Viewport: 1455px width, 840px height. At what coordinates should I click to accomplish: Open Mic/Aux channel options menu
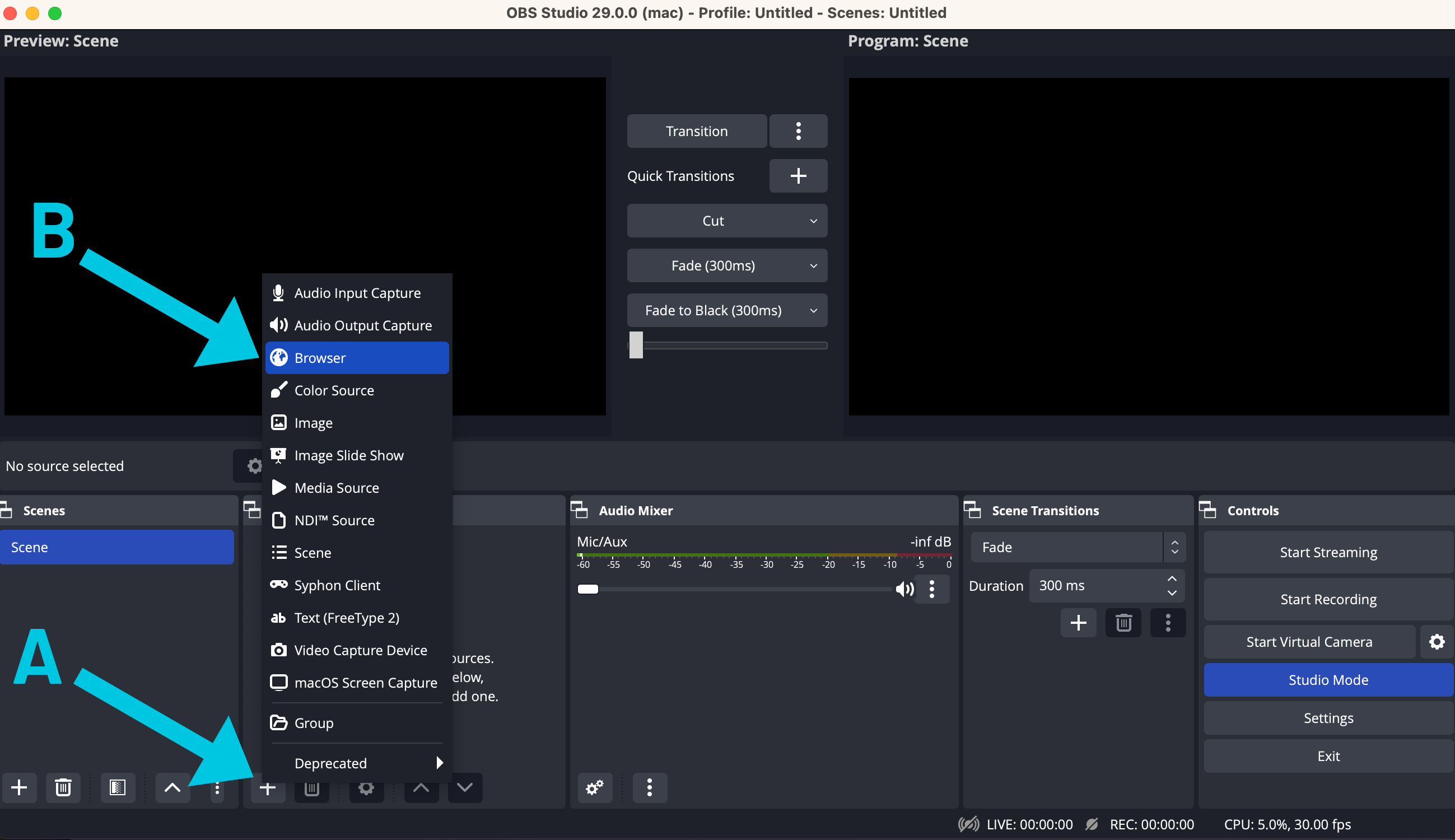point(932,589)
